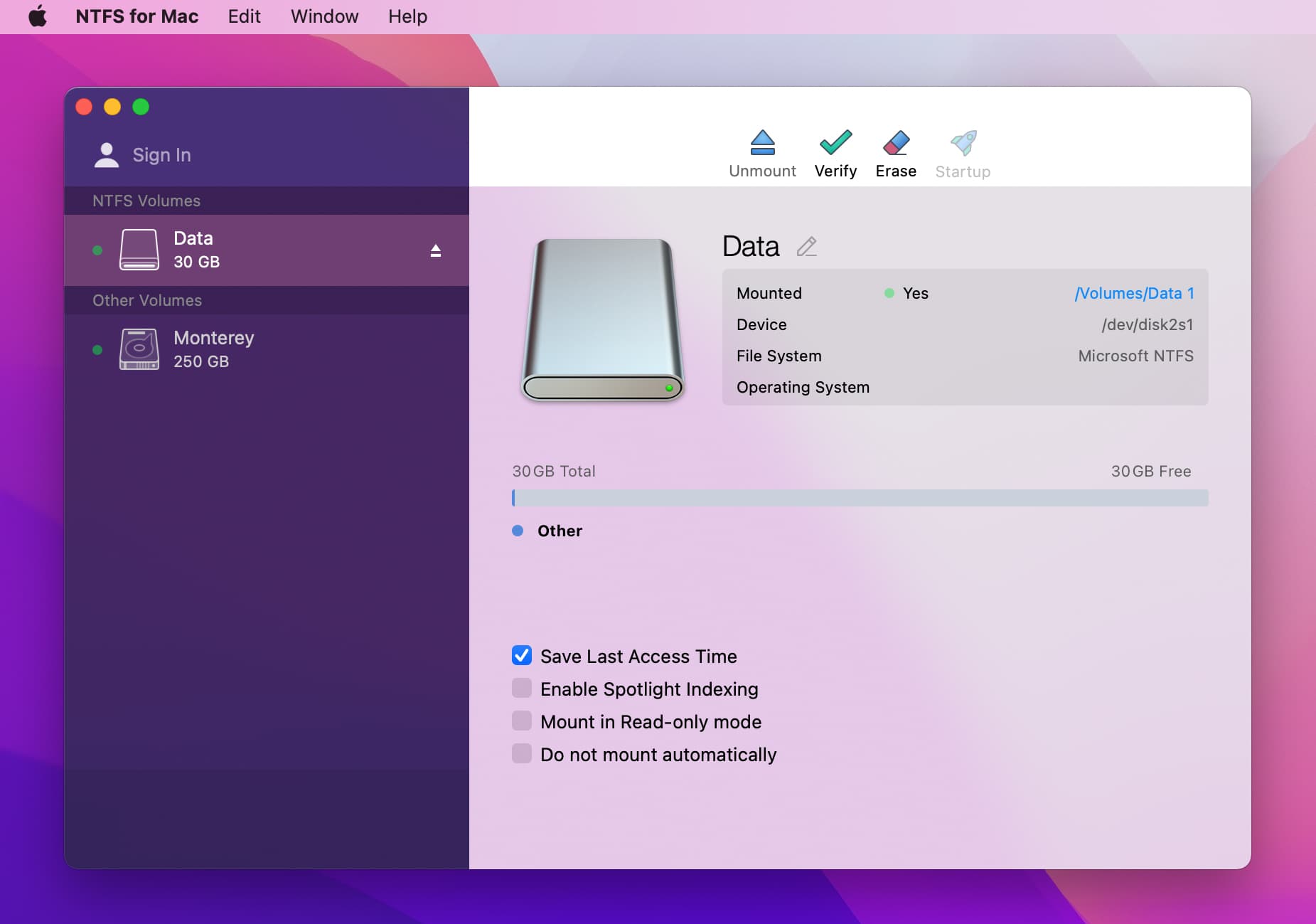Open the Window menu
The image size is (1316, 924).
(x=323, y=16)
